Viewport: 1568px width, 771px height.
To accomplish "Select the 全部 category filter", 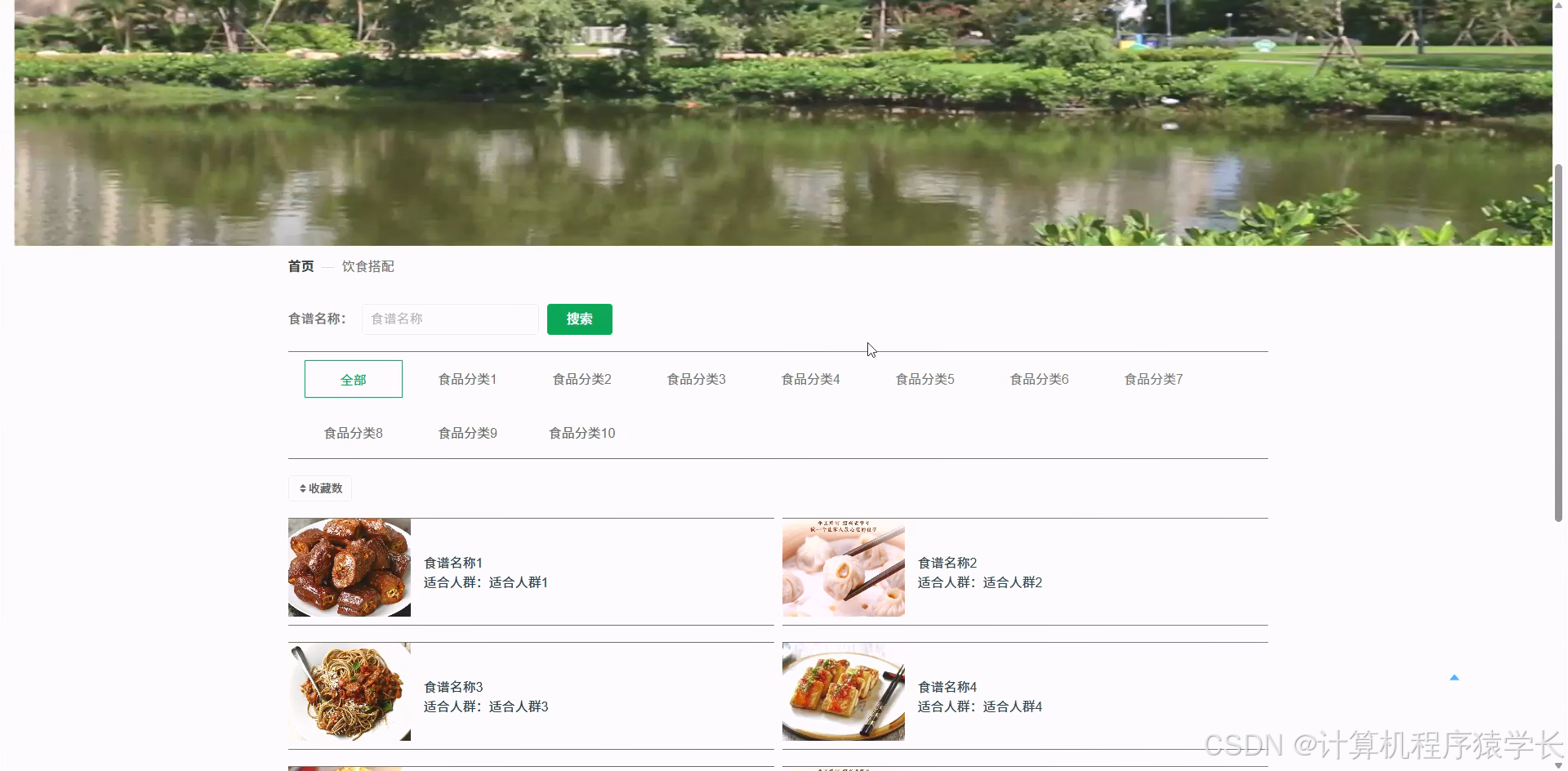I will pos(353,379).
